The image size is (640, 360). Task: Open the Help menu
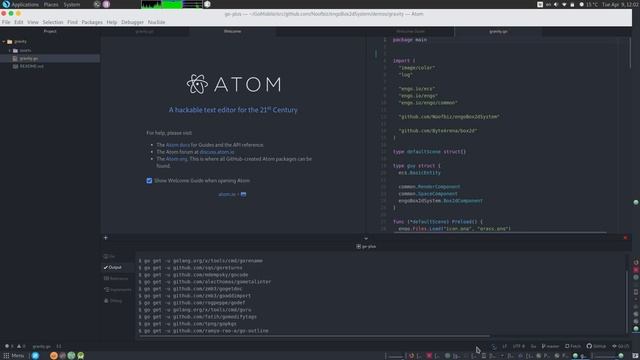tap(111, 22)
